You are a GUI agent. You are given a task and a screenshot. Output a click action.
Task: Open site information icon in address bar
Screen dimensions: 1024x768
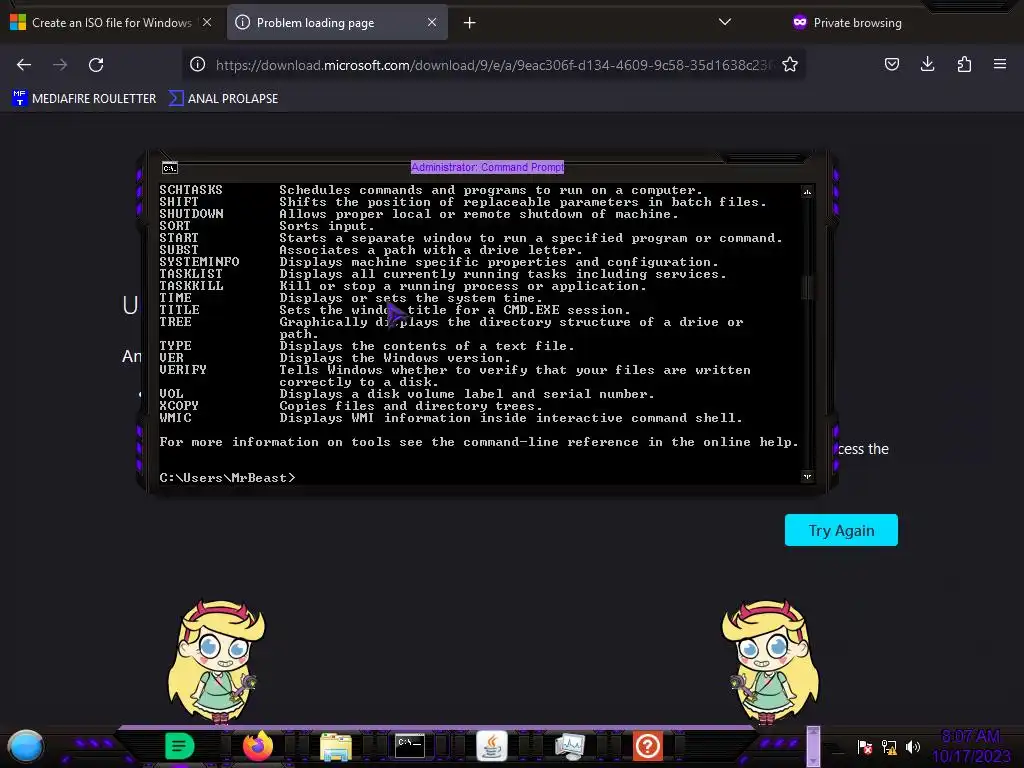pyautogui.click(x=198, y=64)
